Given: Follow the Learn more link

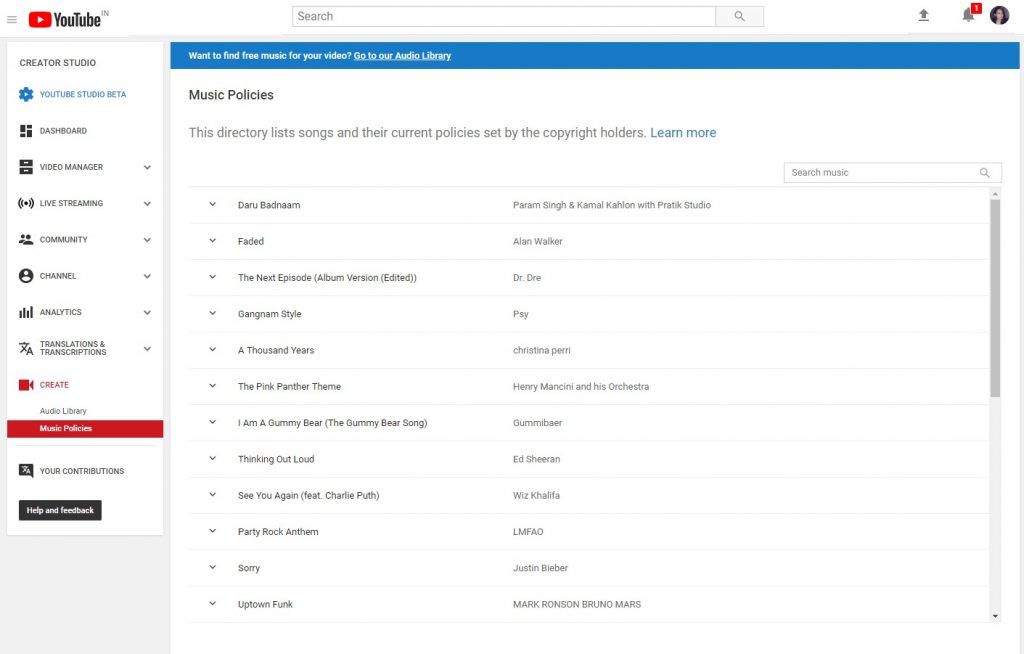Looking at the screenshot, I should (683, 133).
